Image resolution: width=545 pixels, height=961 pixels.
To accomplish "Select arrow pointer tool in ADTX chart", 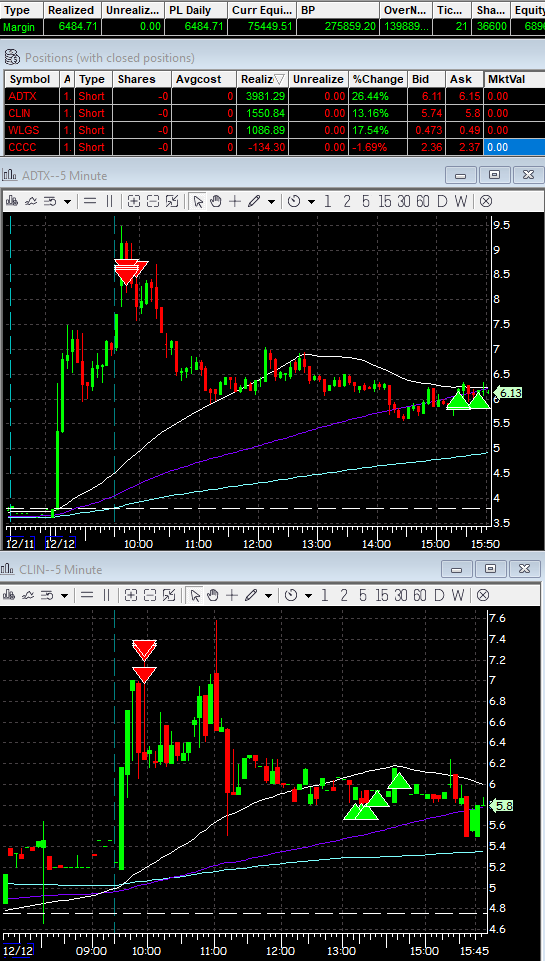I will tap(198, 201).
